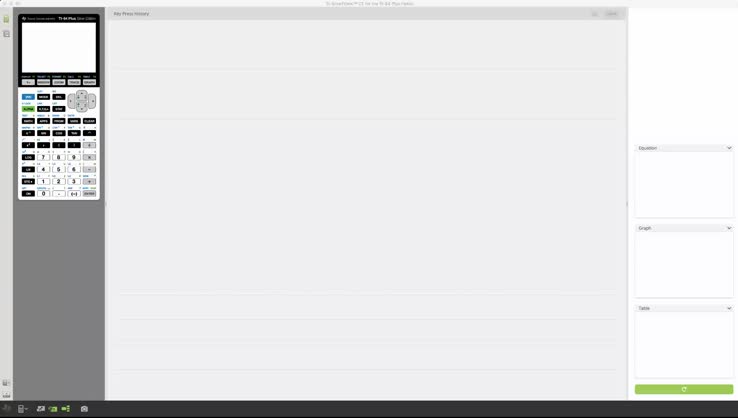The image size is (738, 418).
Task: Collapse the Table panel chevron
Action: pos(729,308)
